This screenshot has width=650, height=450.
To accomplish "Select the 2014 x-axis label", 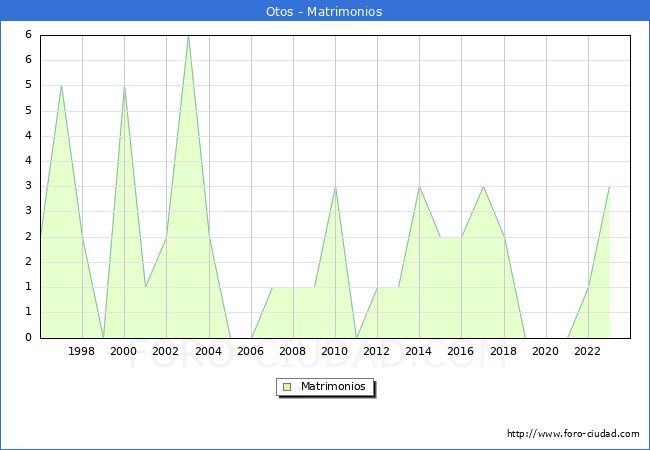I will (x=418, y=351).
